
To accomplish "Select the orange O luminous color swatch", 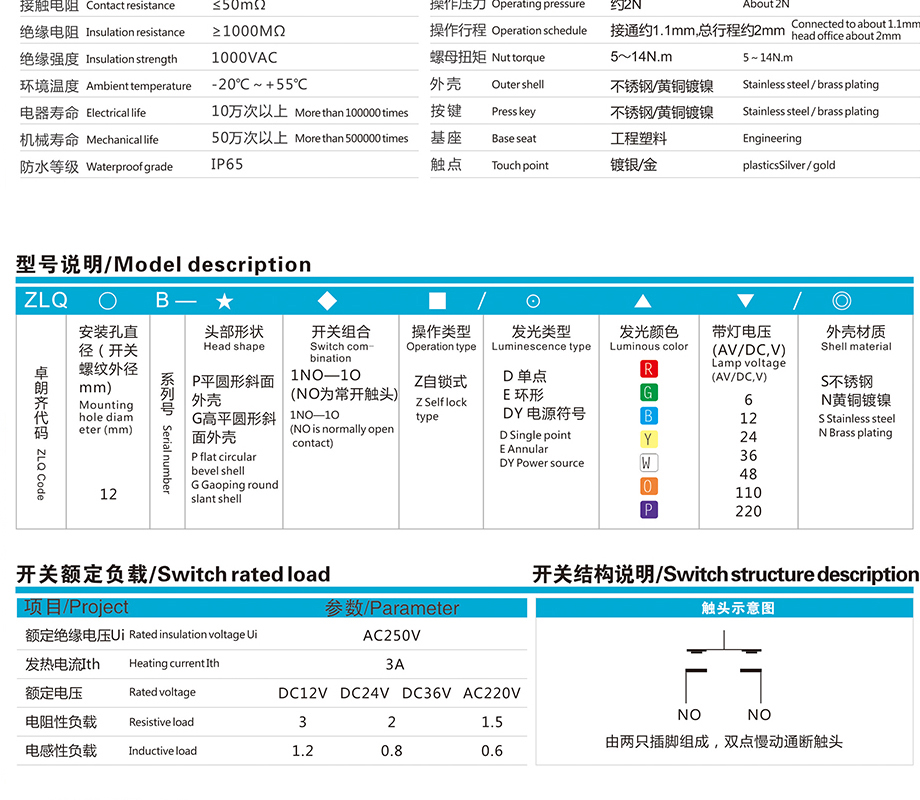I will [648, 487].
